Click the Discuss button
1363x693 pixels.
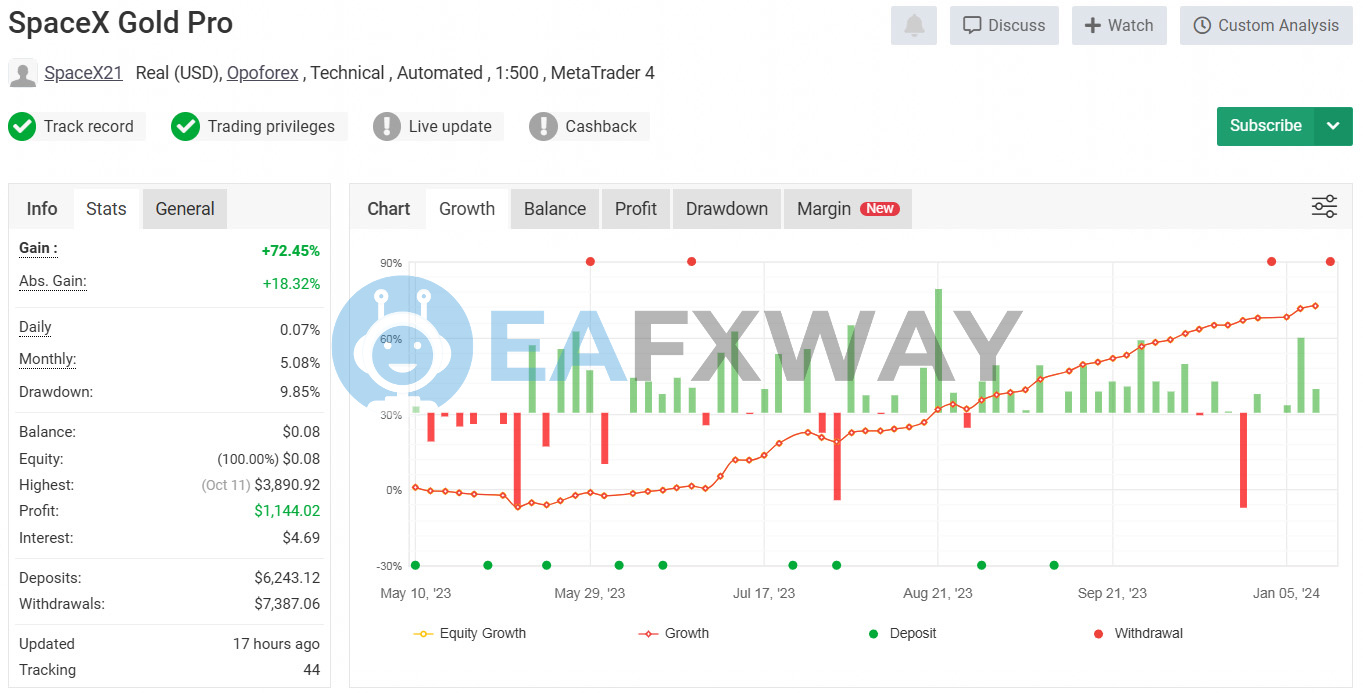click(x=1004, y=26)
